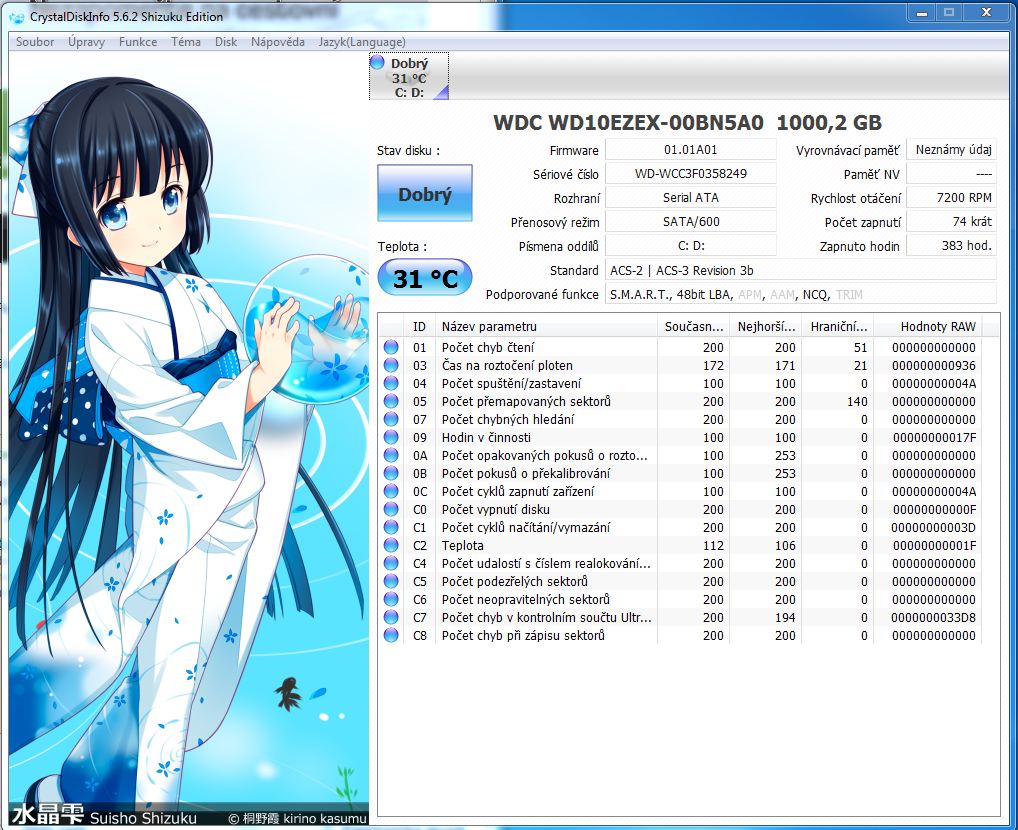Image resolution: width=1018 pixels, height=830 pixels.
Task: Click the parameter name Počet chyb čtení
Action: 488,347
